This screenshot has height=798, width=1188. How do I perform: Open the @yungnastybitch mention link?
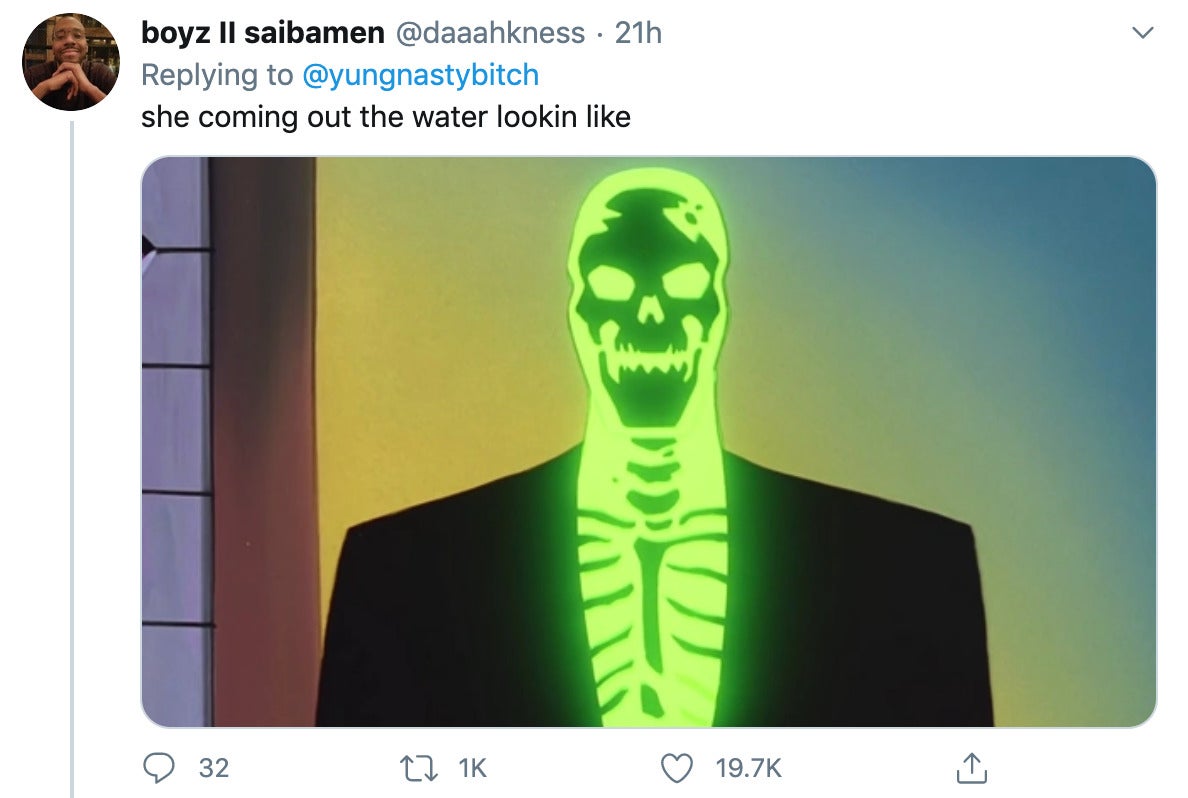[420, 75]
